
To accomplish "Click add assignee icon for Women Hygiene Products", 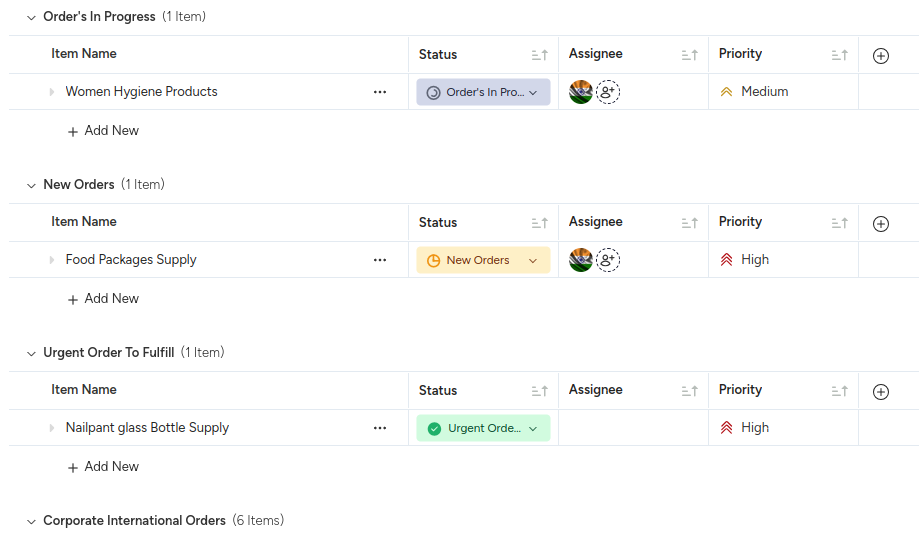I will (x=608, y=92).
